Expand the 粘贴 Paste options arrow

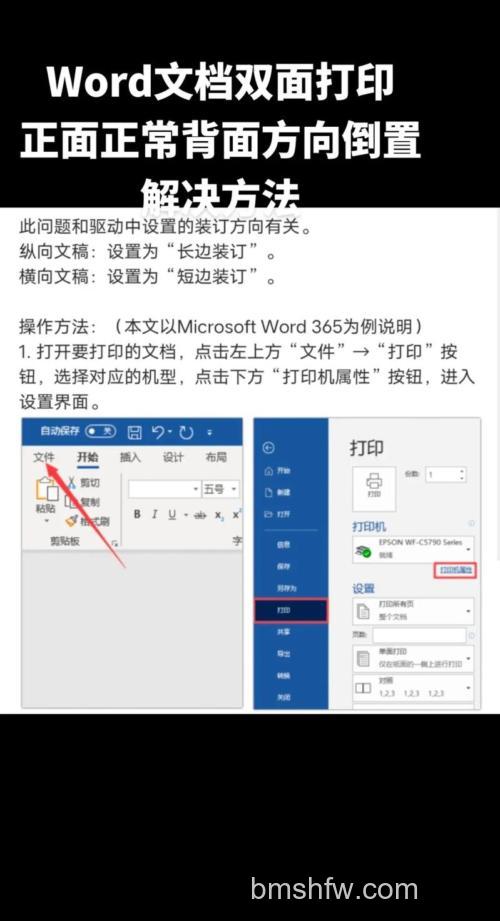(46, 521)
